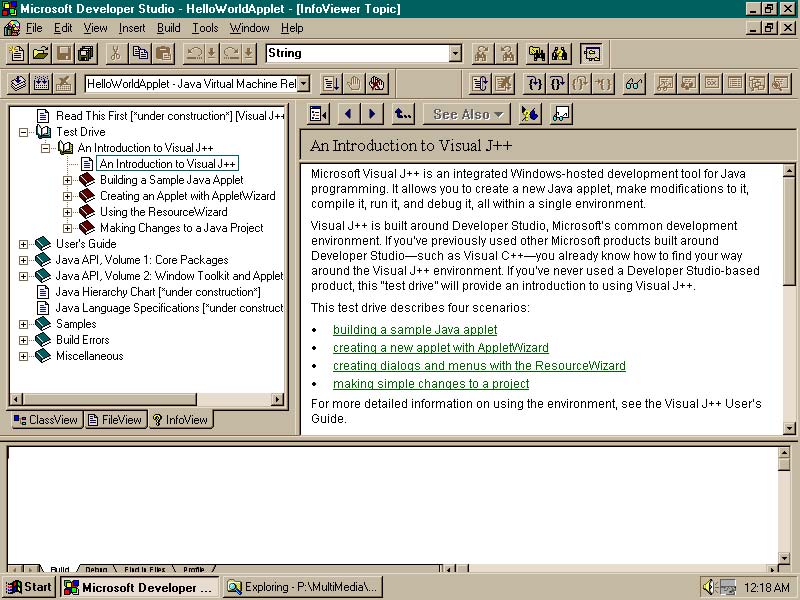This screenshot has height=600, width=800.
Task: Switch to the FileView tab
Action: click(115, 420)
